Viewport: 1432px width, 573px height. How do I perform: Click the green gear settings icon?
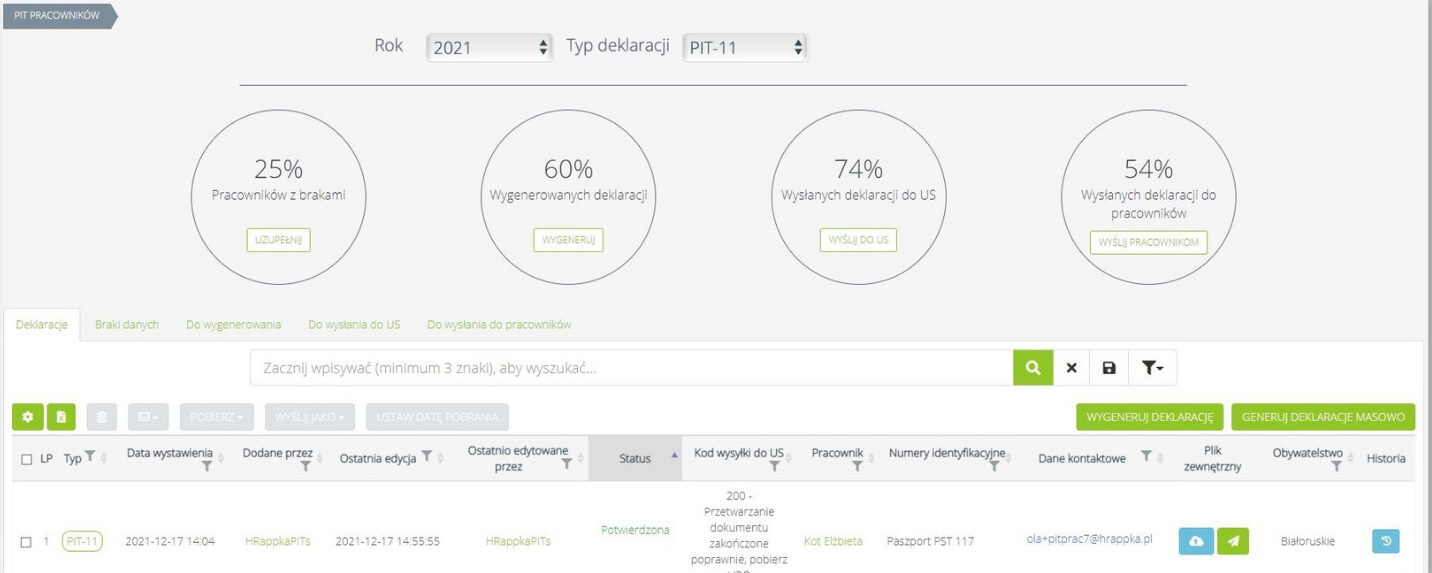[27, 417]
